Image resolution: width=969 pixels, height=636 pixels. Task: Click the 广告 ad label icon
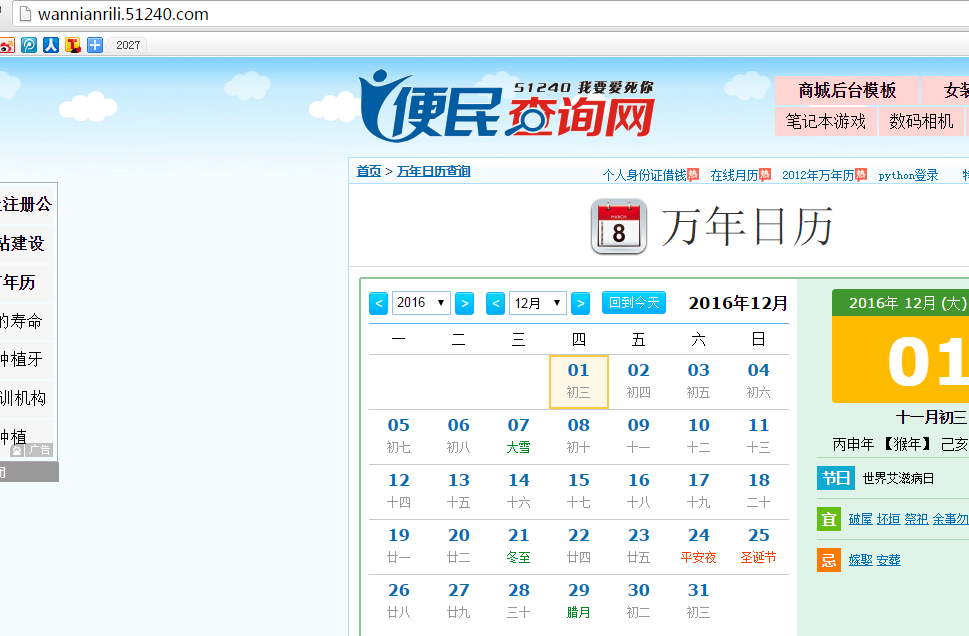coord(40,450)
